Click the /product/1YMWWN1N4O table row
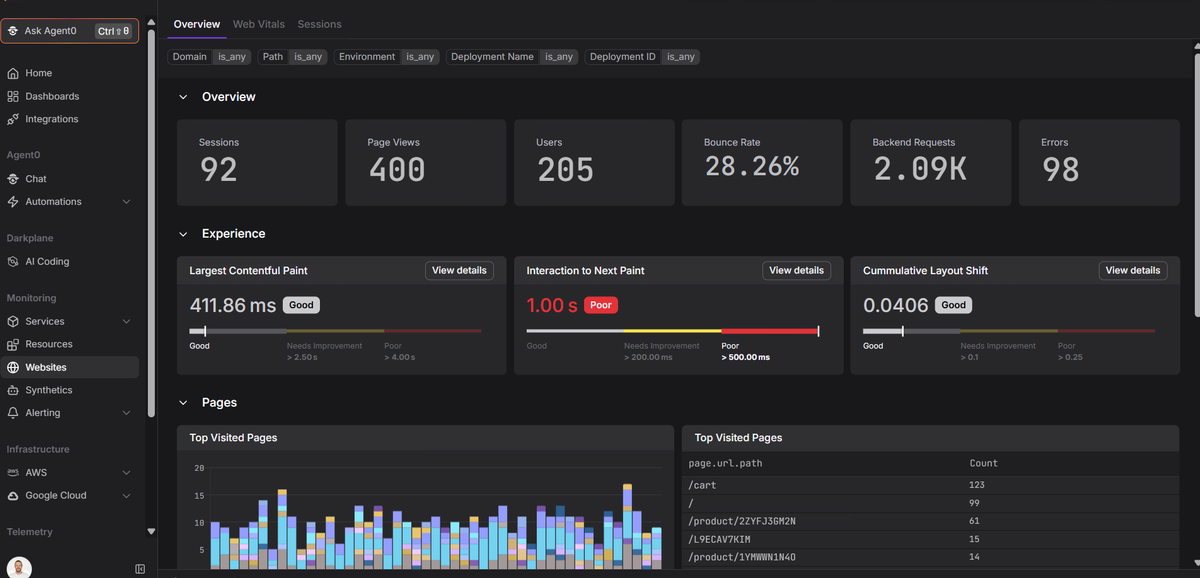Viewport: 1200px width, 578px height. coord(930,557)
